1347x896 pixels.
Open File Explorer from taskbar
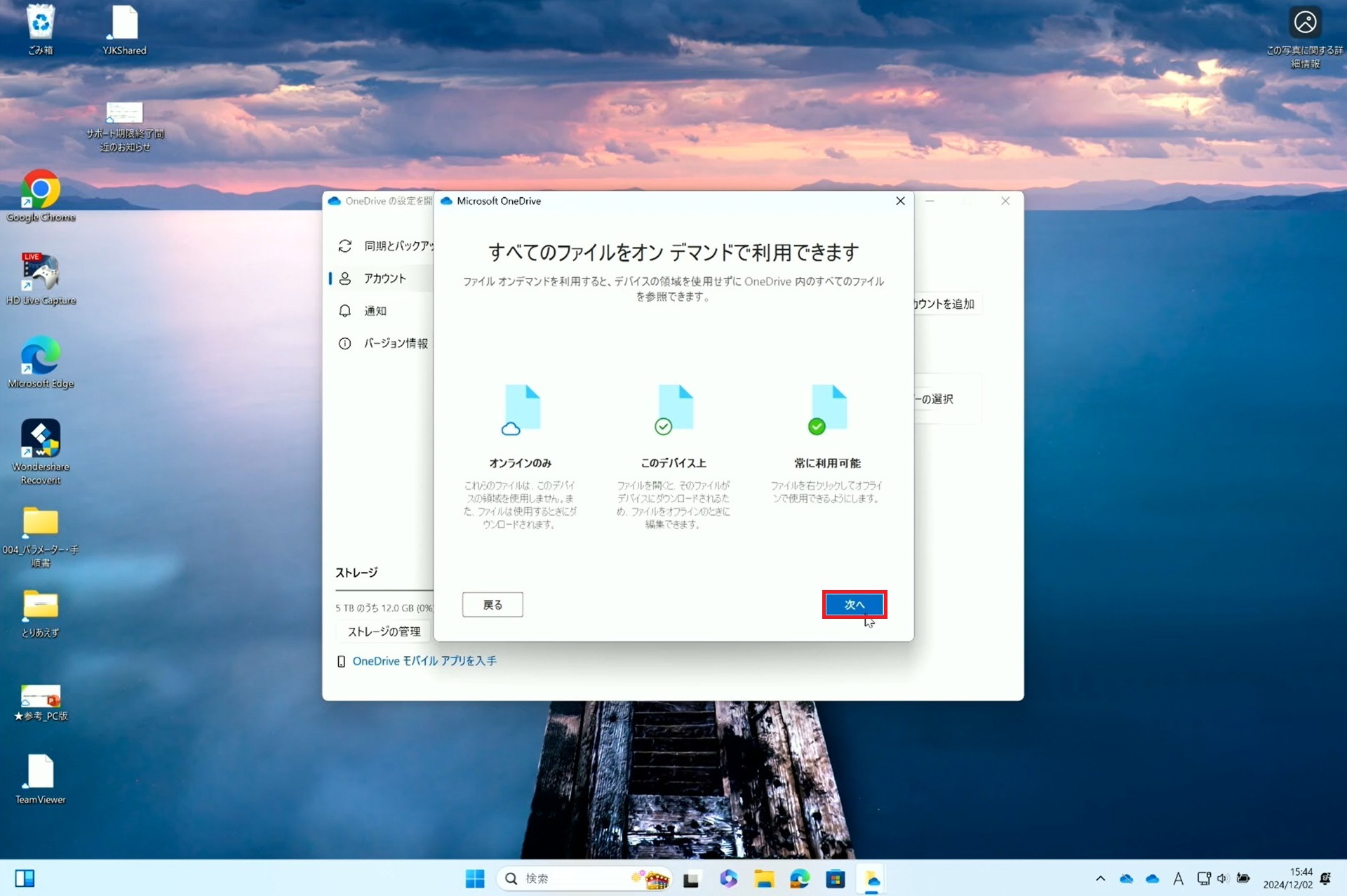pyautogui.click(x=764, y=878)
